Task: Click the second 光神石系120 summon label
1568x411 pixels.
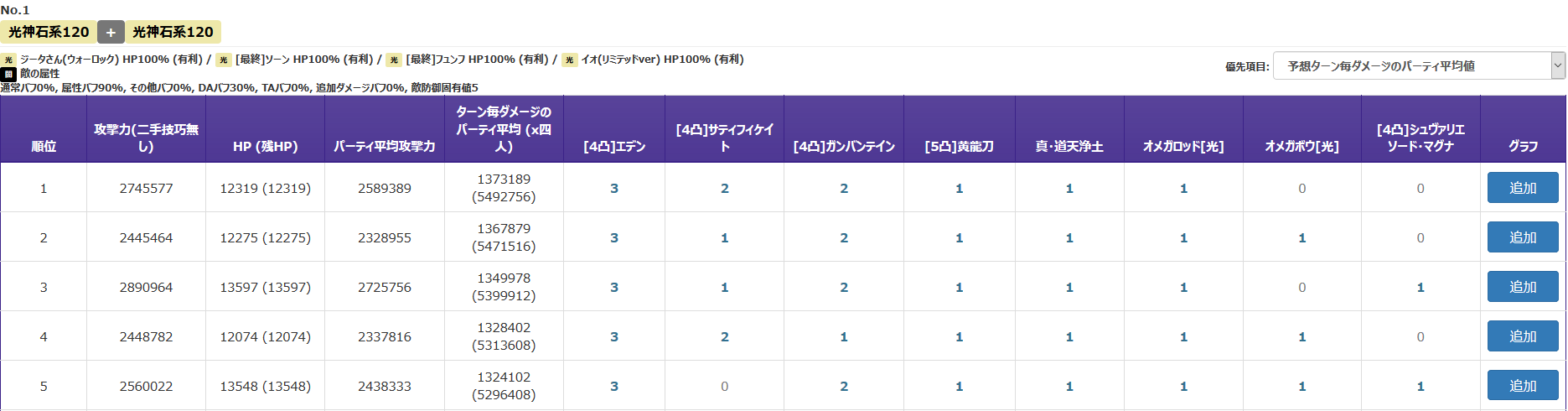Action: [x=173, y=32]
